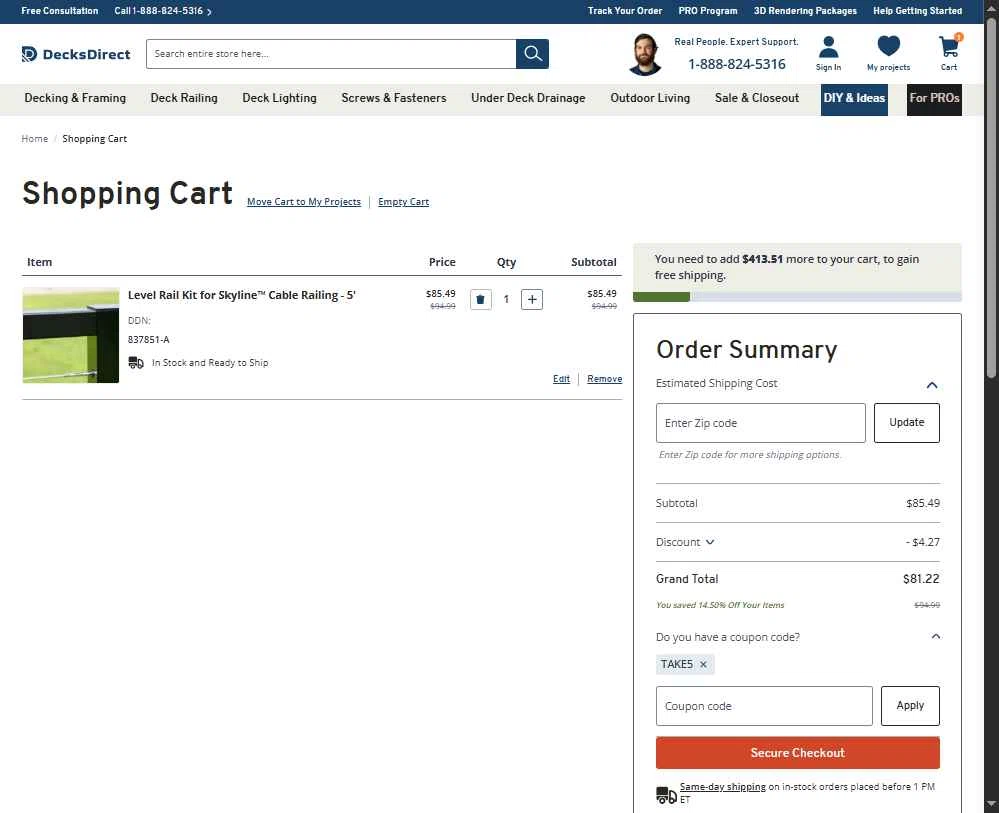
Task: Click phone number 1-888-824-5316 in header
Action: 737,64
